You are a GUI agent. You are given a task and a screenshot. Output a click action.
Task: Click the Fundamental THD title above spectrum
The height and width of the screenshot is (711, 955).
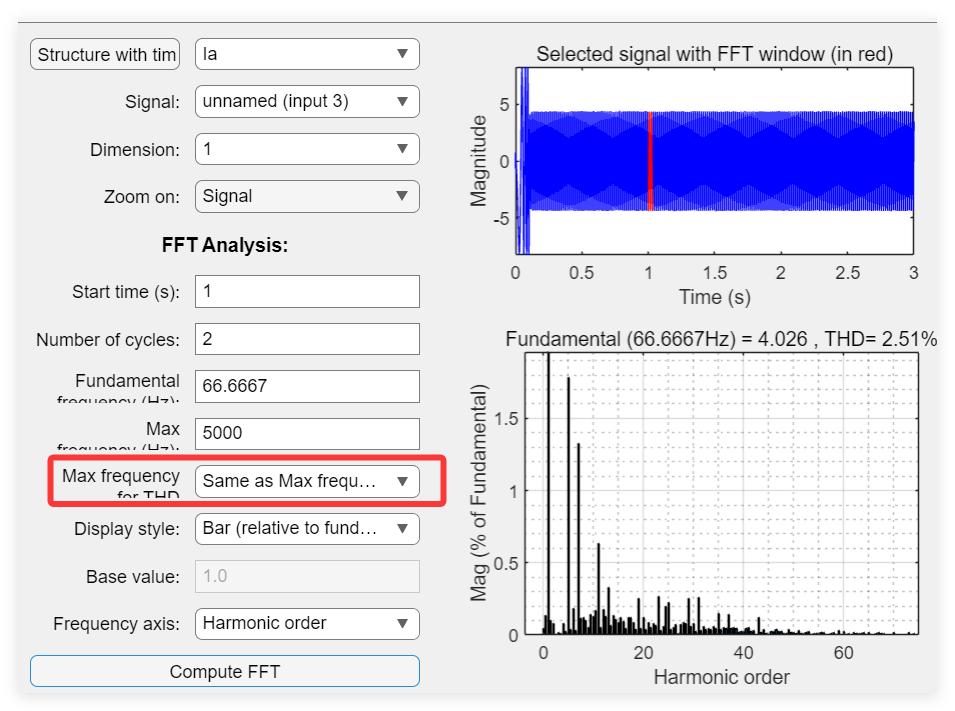[x=721, y=339]
